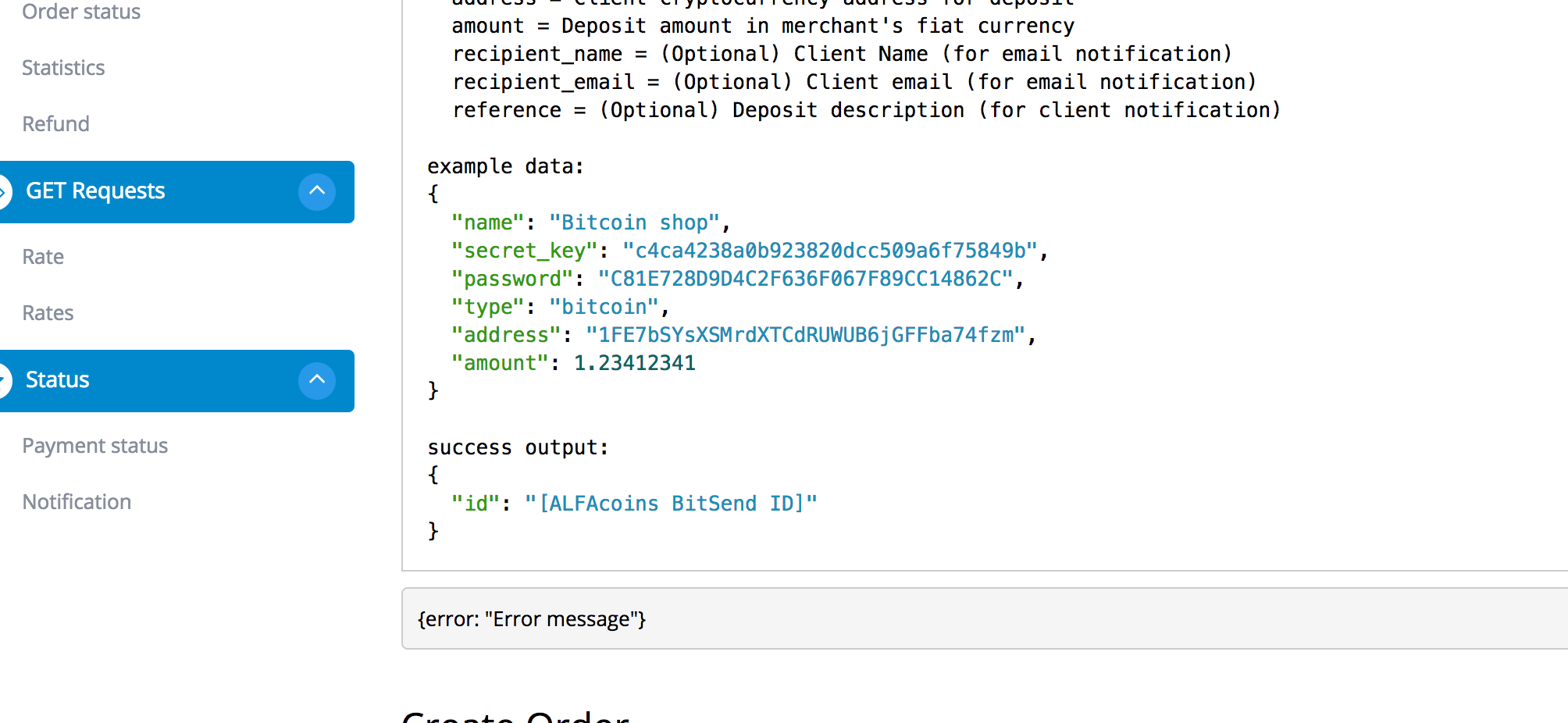Click the amount value 1.23412341
The image size is (1568, 723).
(x=634, y=363)
